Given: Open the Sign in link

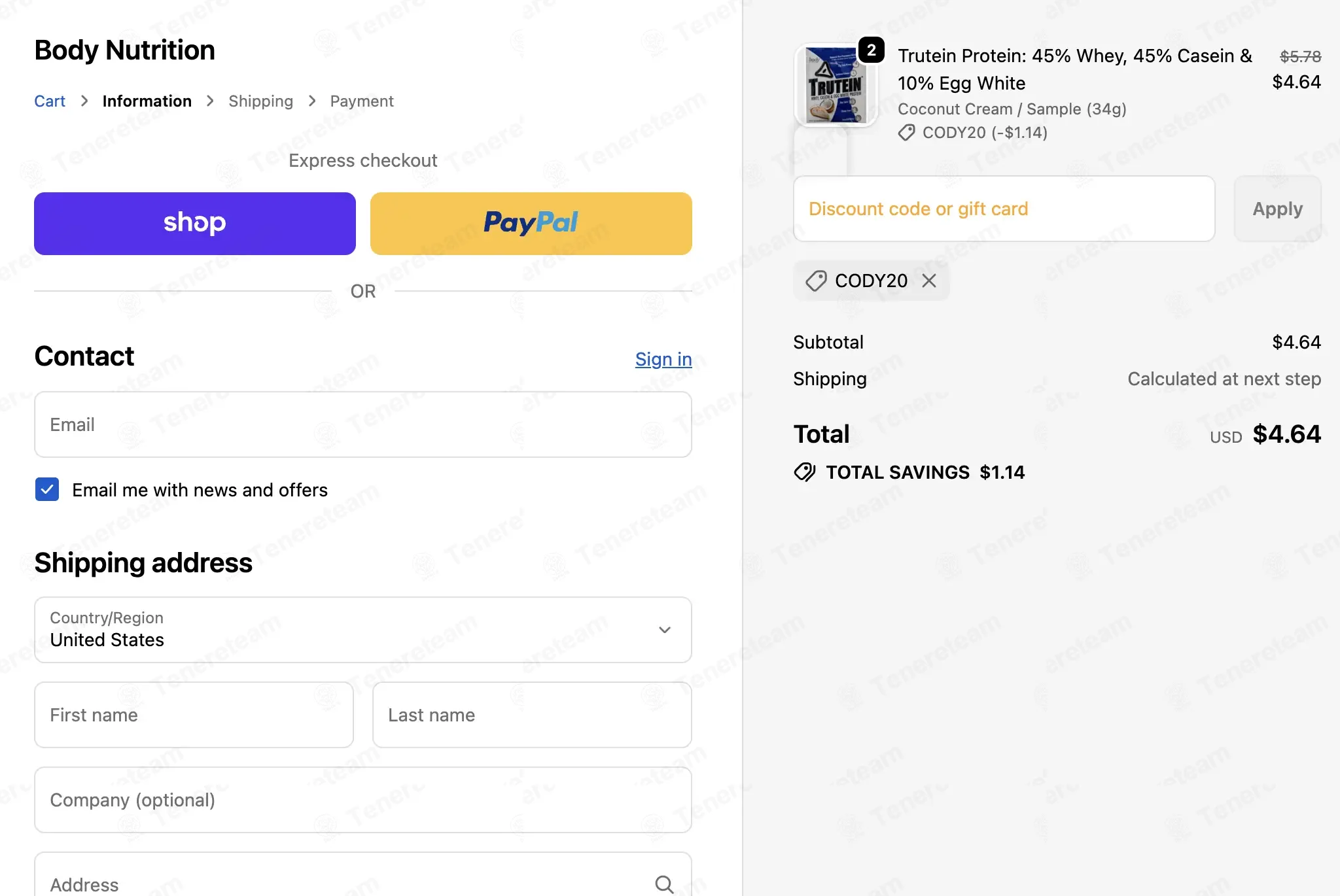Looking at the screenshot, I should (663, 359).
